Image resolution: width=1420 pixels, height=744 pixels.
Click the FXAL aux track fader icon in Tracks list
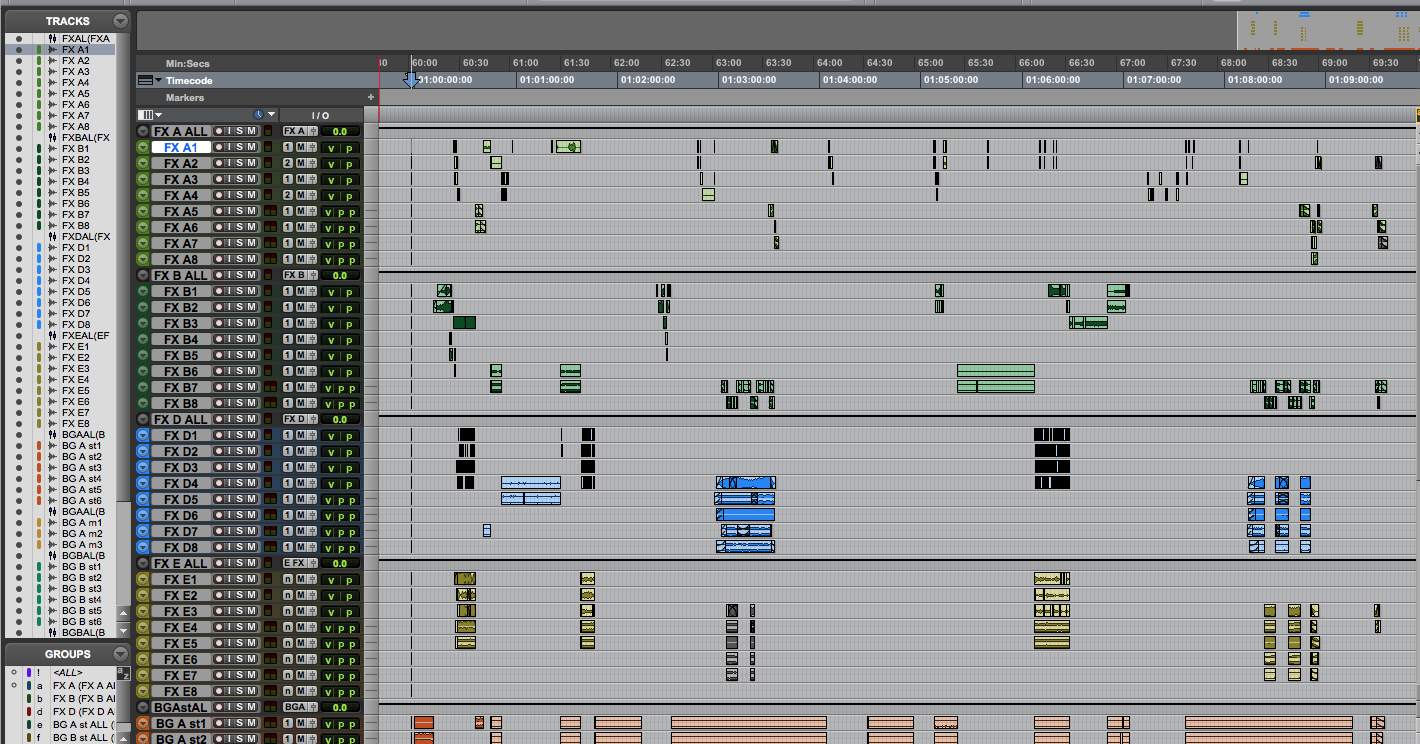(53, 38)
